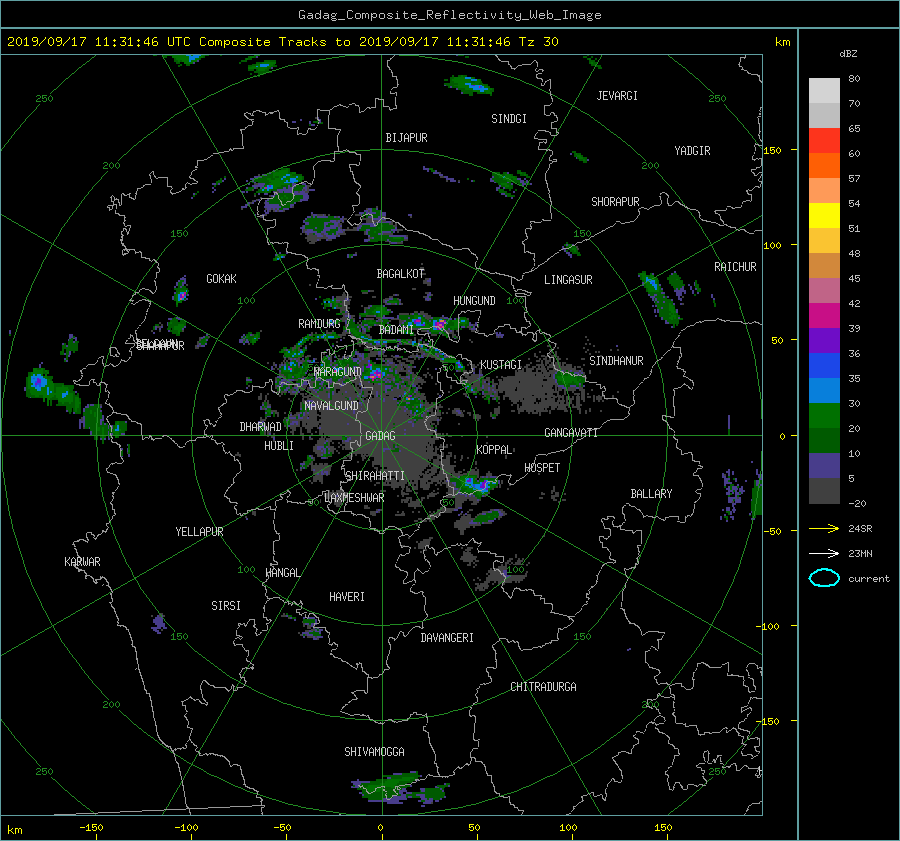Click the yellow 51 dBZ color swatch
This screenshot has height=841, width=900.
[x=824, y=215]
